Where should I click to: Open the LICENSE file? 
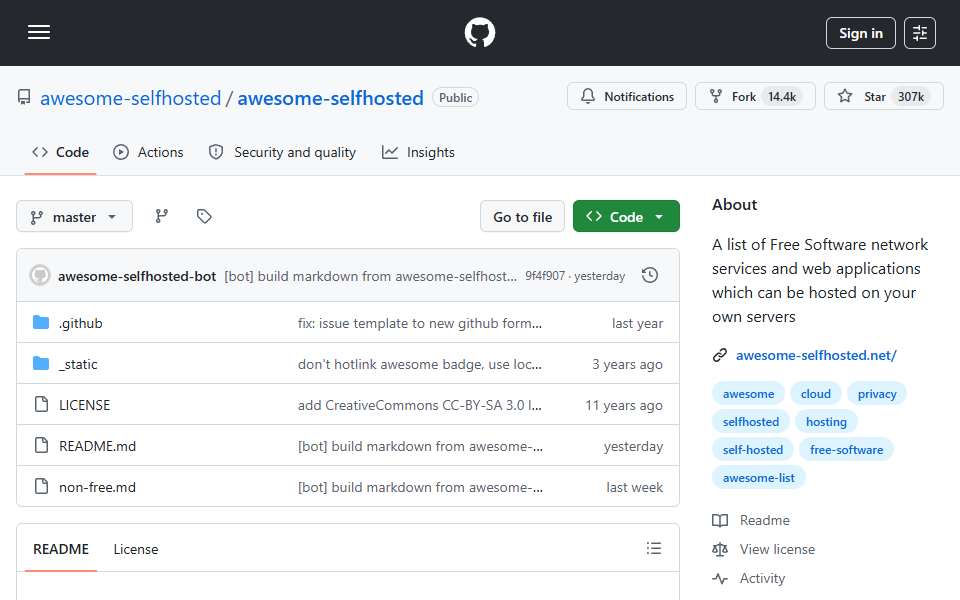click(84, 405)
